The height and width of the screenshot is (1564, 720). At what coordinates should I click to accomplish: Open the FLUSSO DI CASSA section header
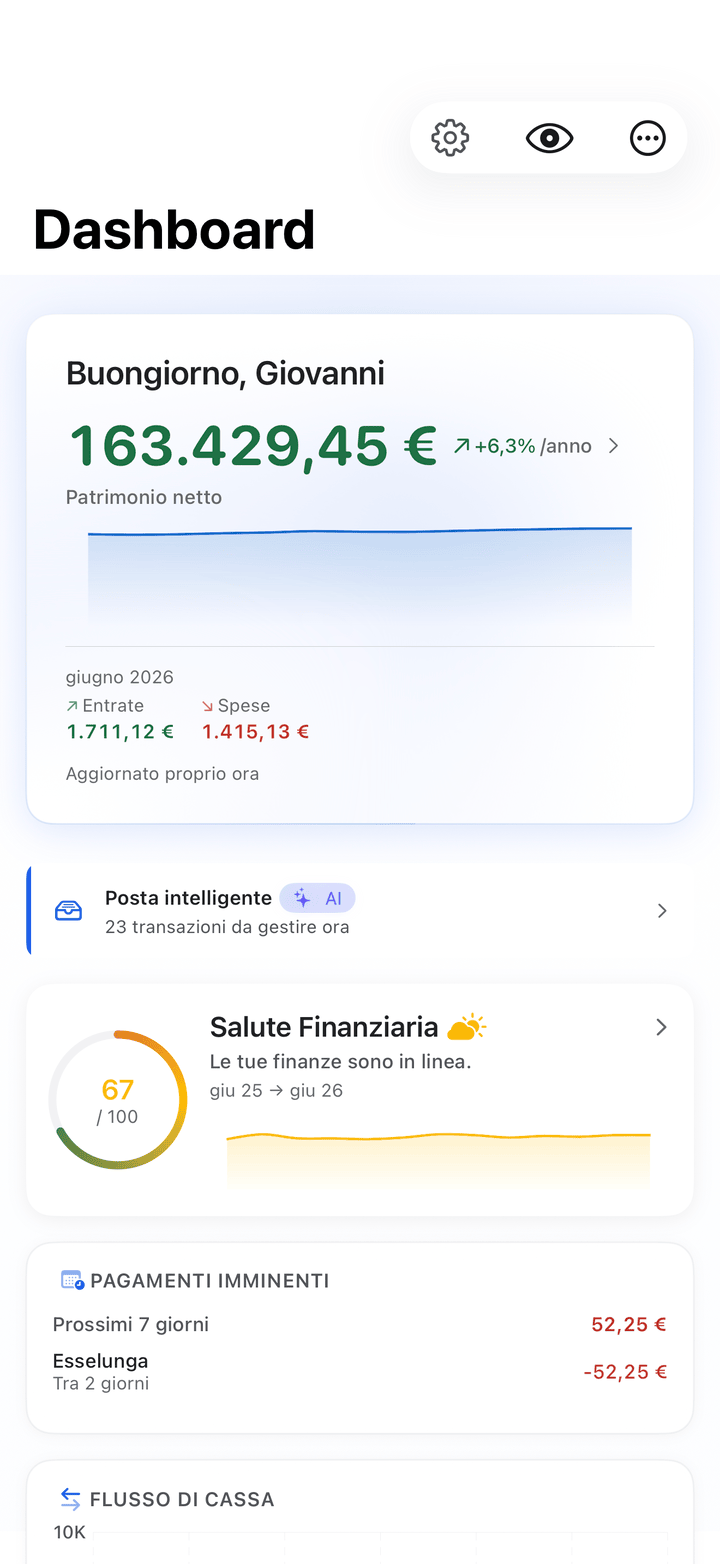click(x=182, y=1500)
